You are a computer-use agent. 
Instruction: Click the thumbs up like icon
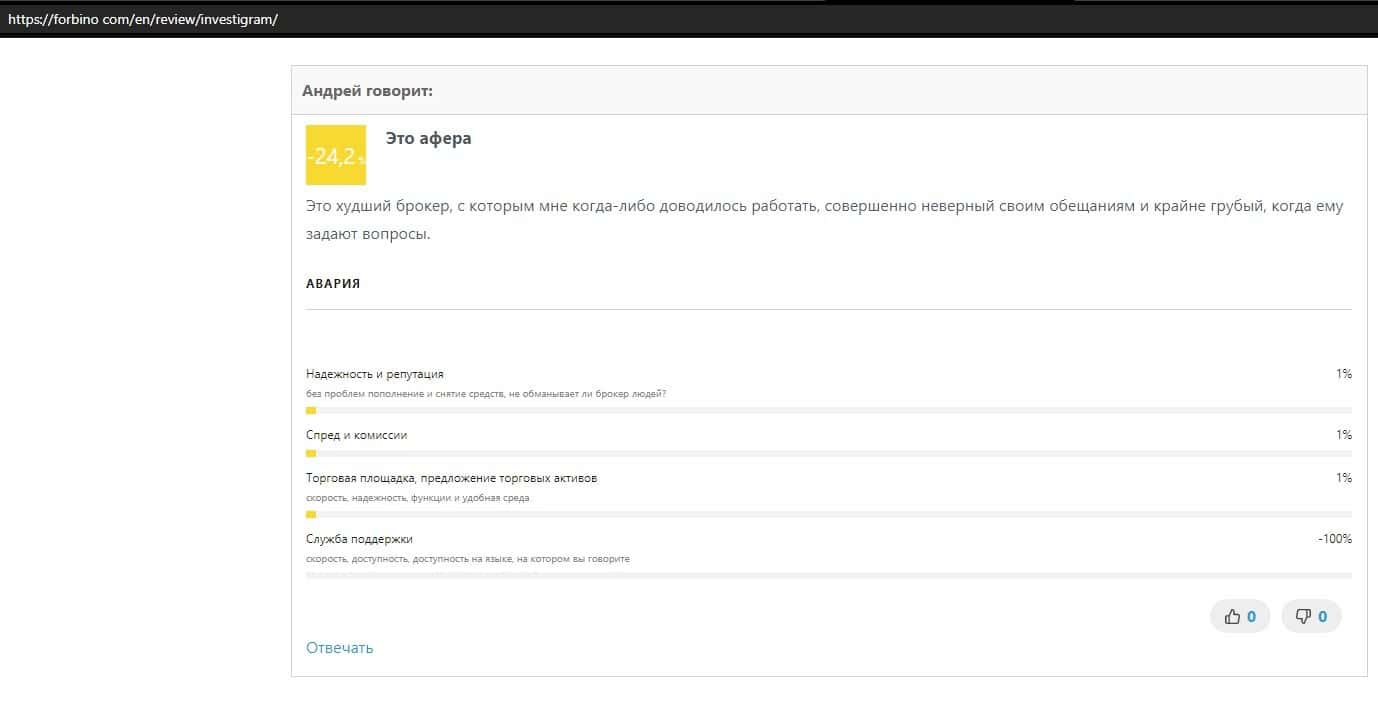tap(1232, 617)
